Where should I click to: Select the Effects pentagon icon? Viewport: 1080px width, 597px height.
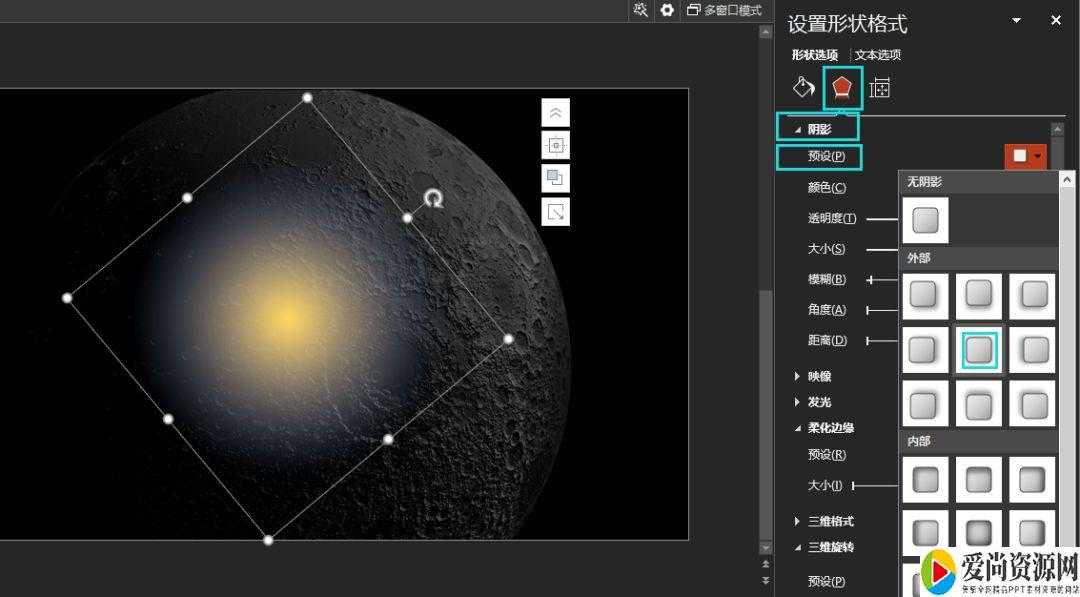(x=842, y=89)
